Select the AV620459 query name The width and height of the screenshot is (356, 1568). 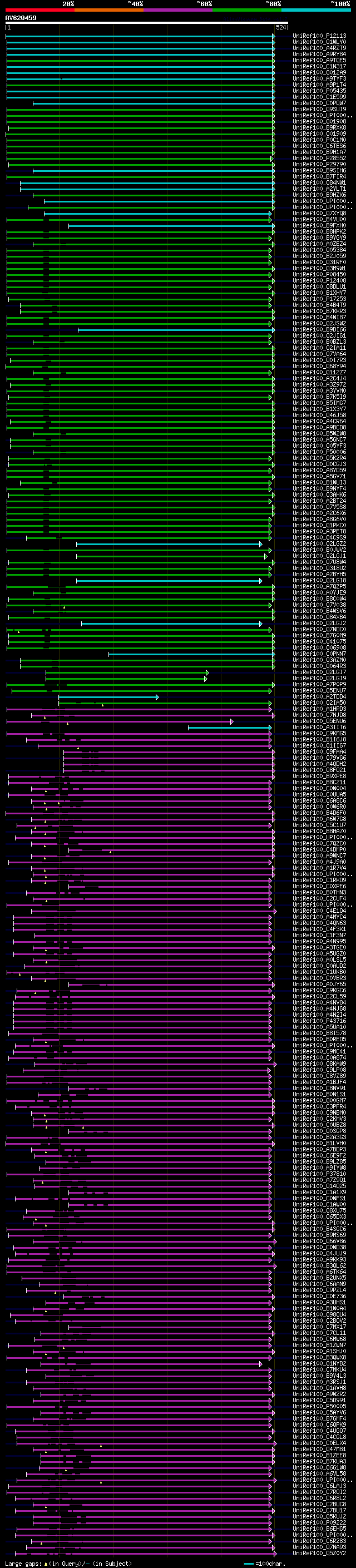tap(21, 18)
